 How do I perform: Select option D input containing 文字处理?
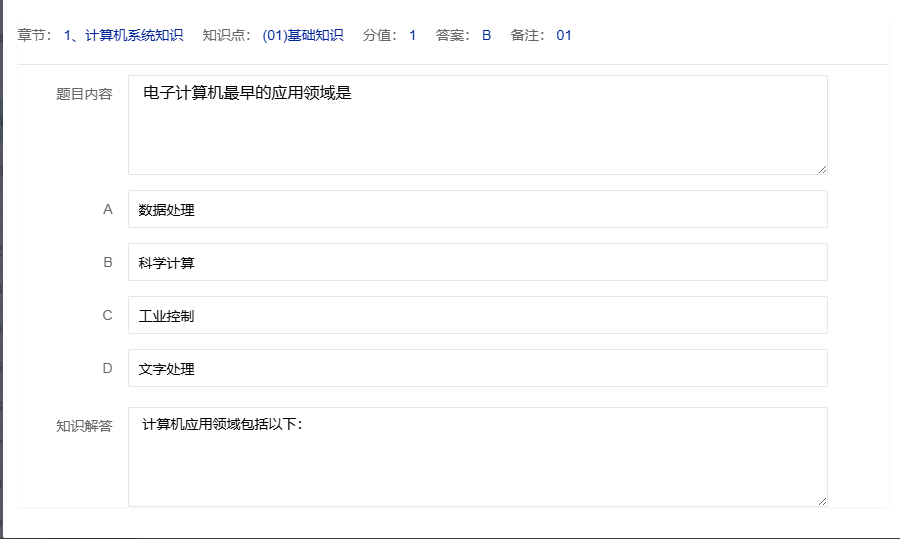[x=477, y=368]
